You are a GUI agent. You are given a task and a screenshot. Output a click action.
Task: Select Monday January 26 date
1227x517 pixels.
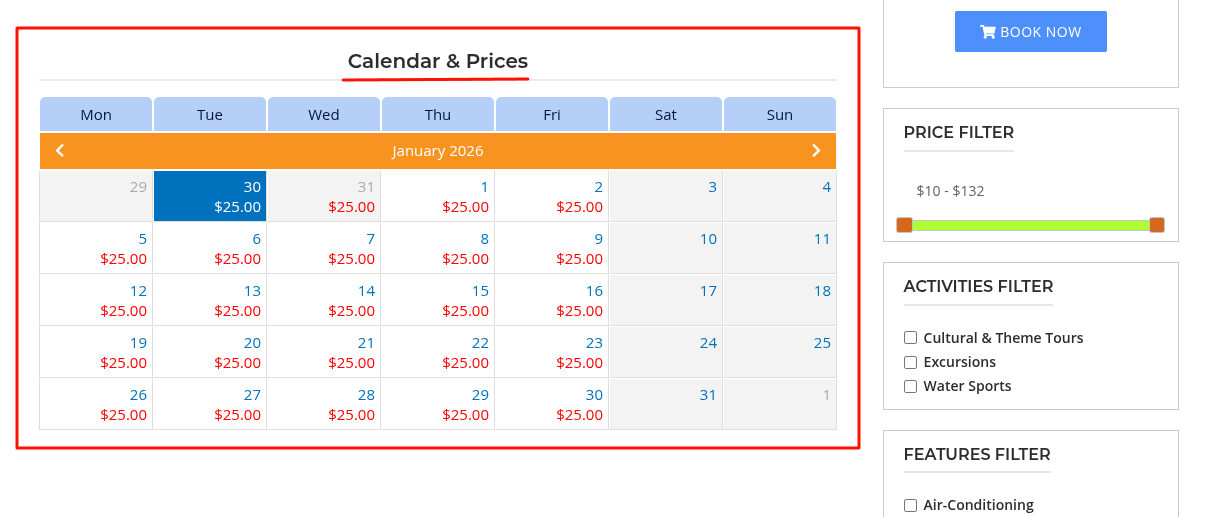[96, 404]
